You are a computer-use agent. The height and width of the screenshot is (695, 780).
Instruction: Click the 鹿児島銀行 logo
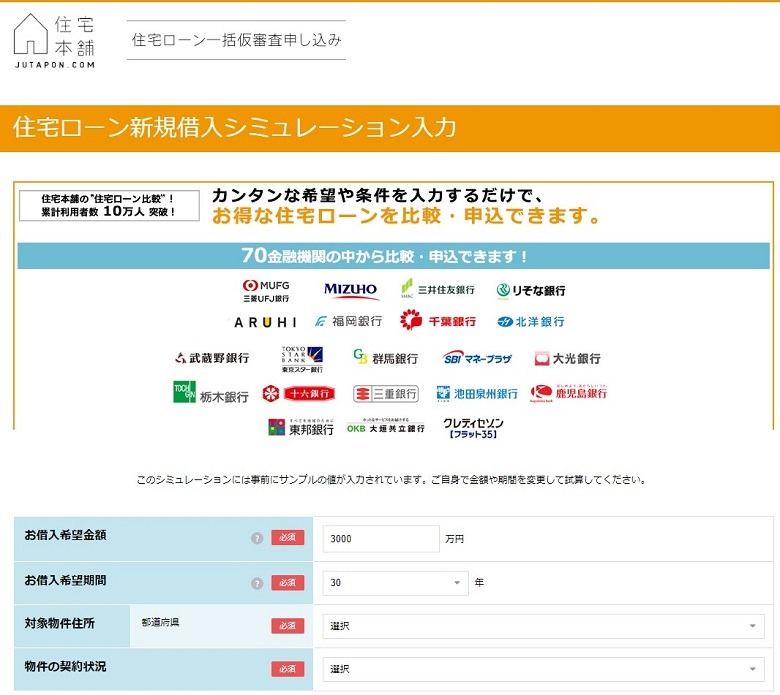click(x=569, y=393)
